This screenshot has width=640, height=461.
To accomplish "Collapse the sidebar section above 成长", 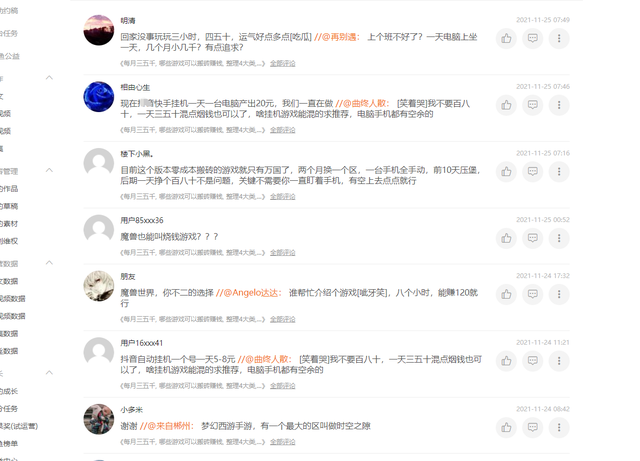I will [x=49, y=372].
